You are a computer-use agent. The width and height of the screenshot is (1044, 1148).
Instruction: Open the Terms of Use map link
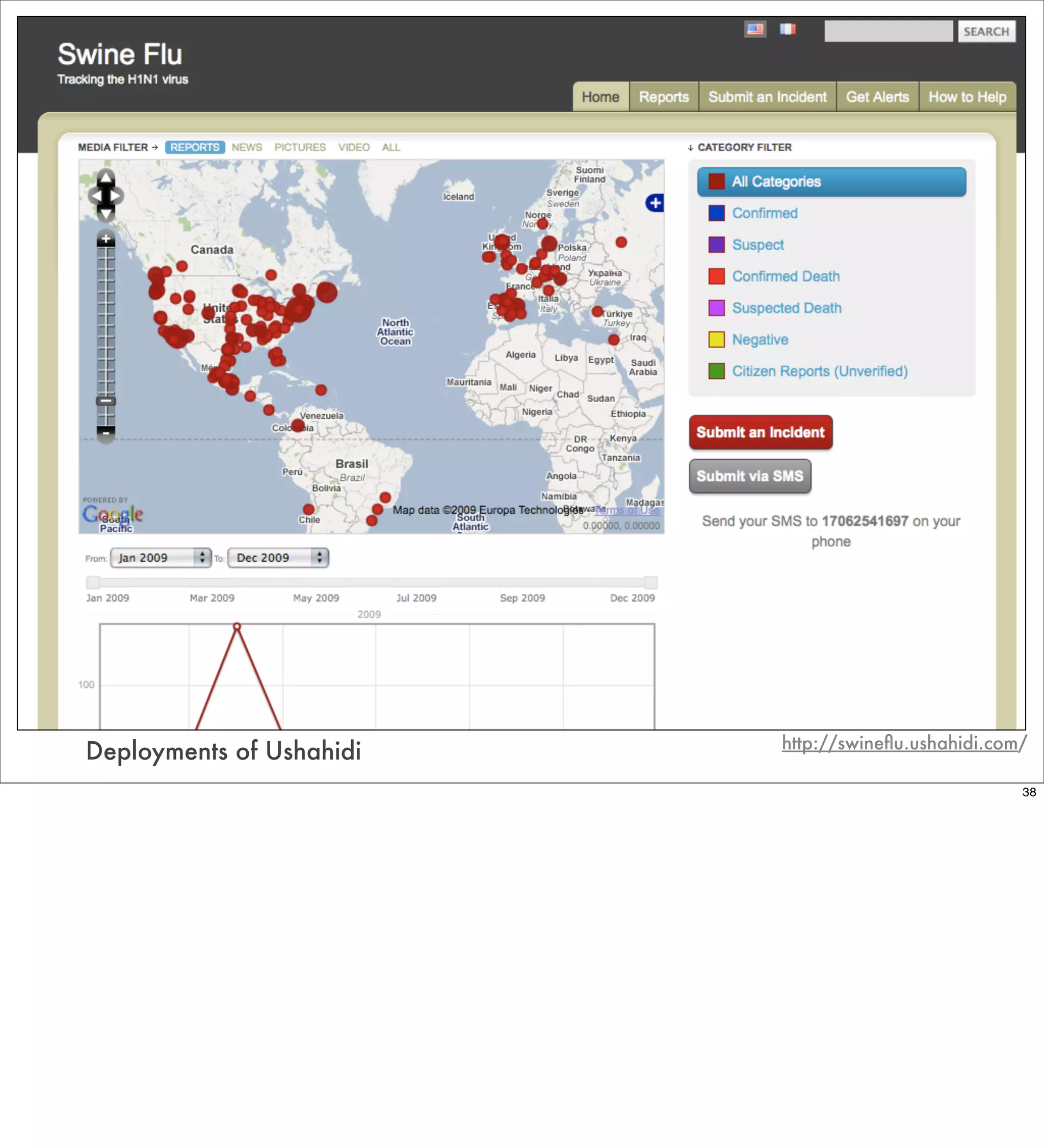(x=627, y=510)
